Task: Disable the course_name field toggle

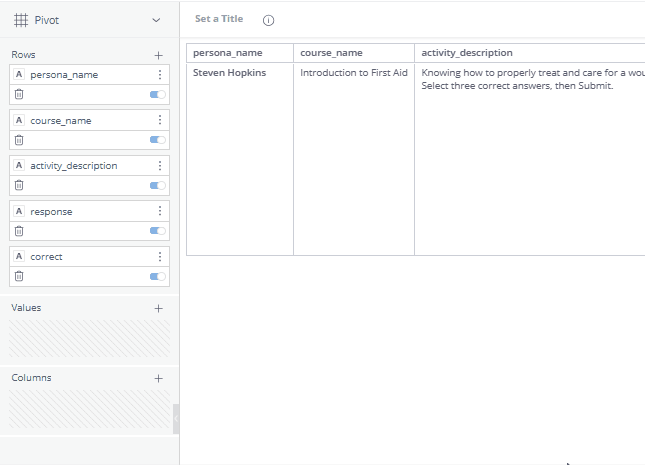Action: 158,140
